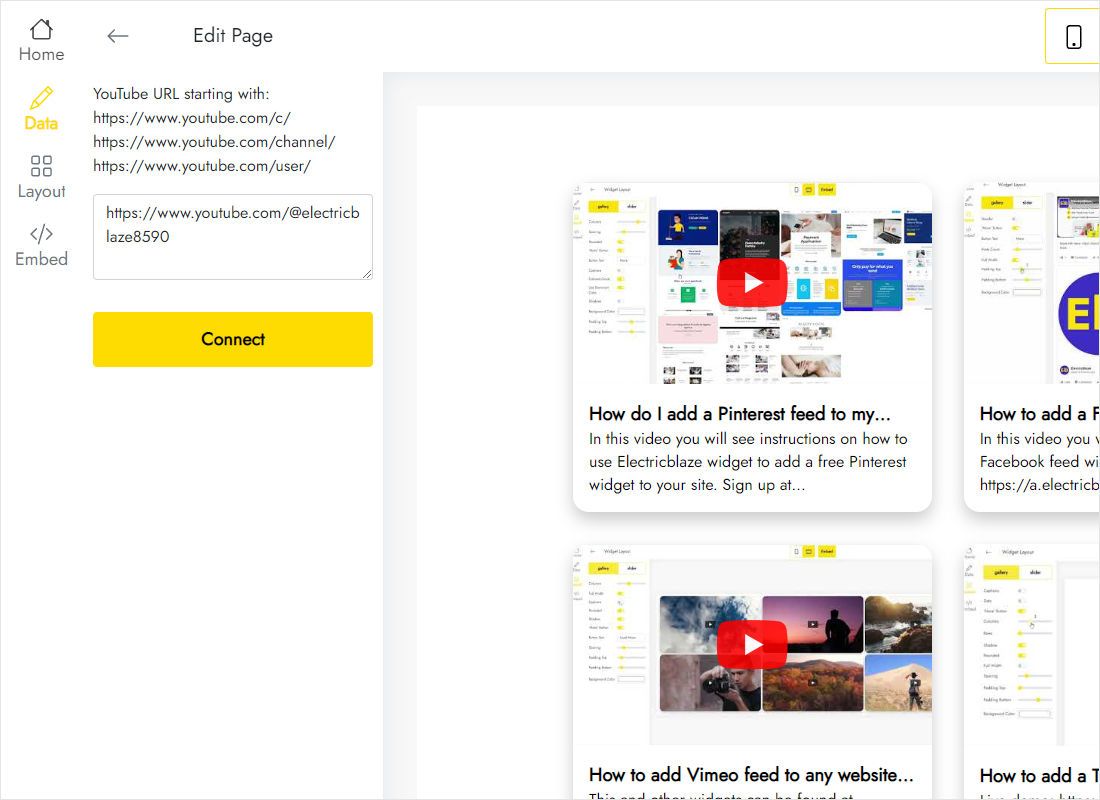Open the Pinterest feed video thumbnail
Viewport: 1100px width, 800px height.
752,284
